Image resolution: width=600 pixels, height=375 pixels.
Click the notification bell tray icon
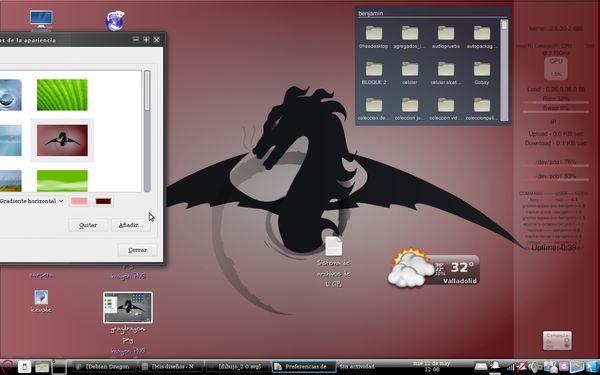click(x=496, y=366)
